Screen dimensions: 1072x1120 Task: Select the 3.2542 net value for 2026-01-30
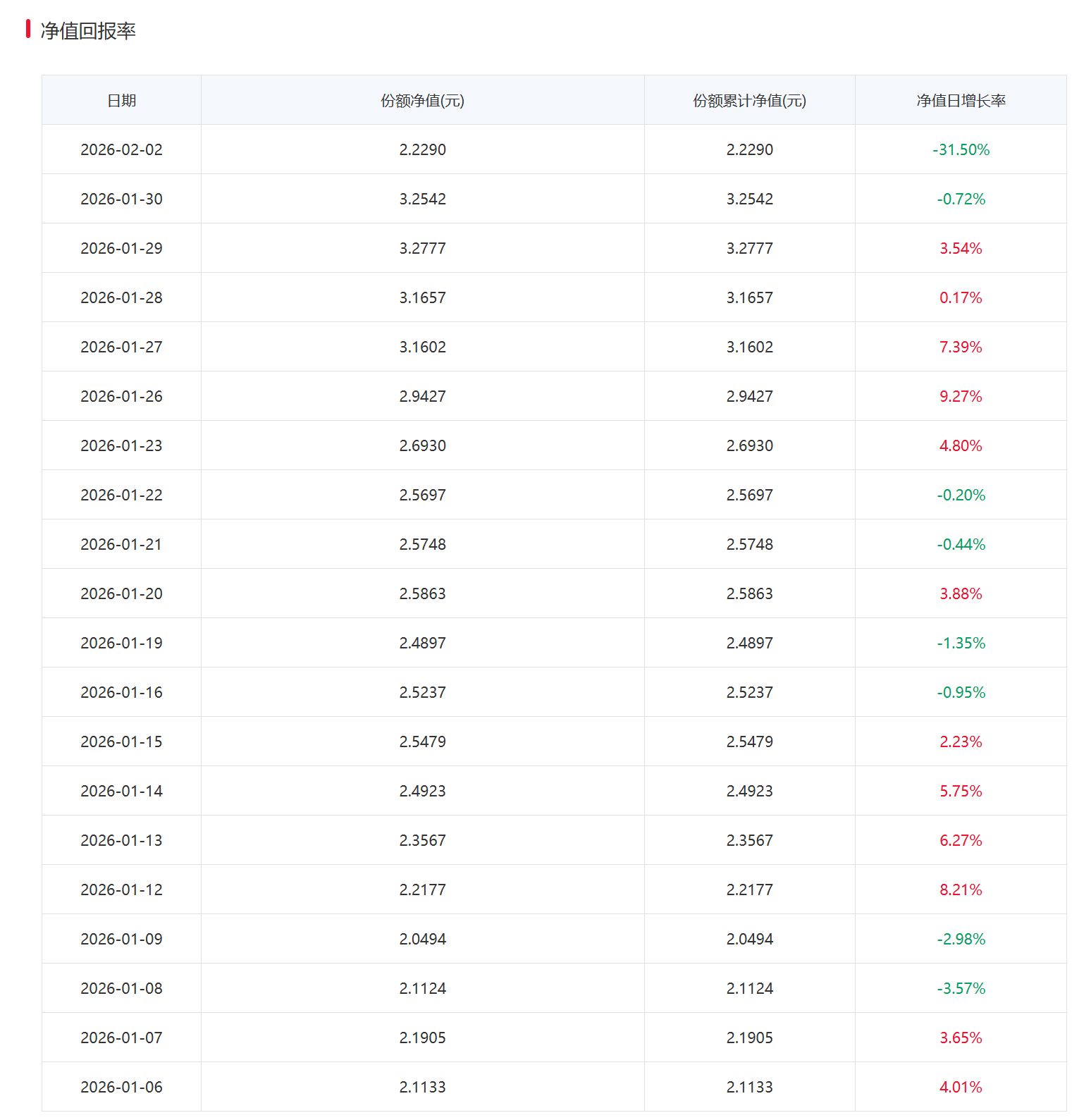[x=422, y=199]
